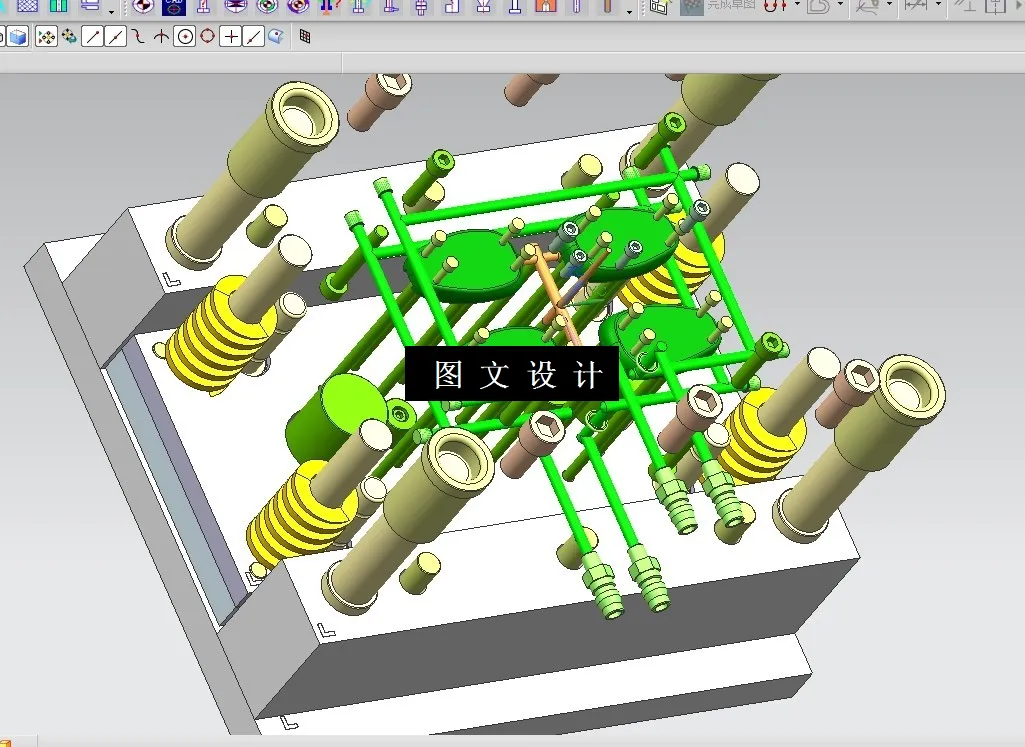Toggle the profile curve icon beside the Line tool
Screen dimensions: 1025x747
(115, 37)
